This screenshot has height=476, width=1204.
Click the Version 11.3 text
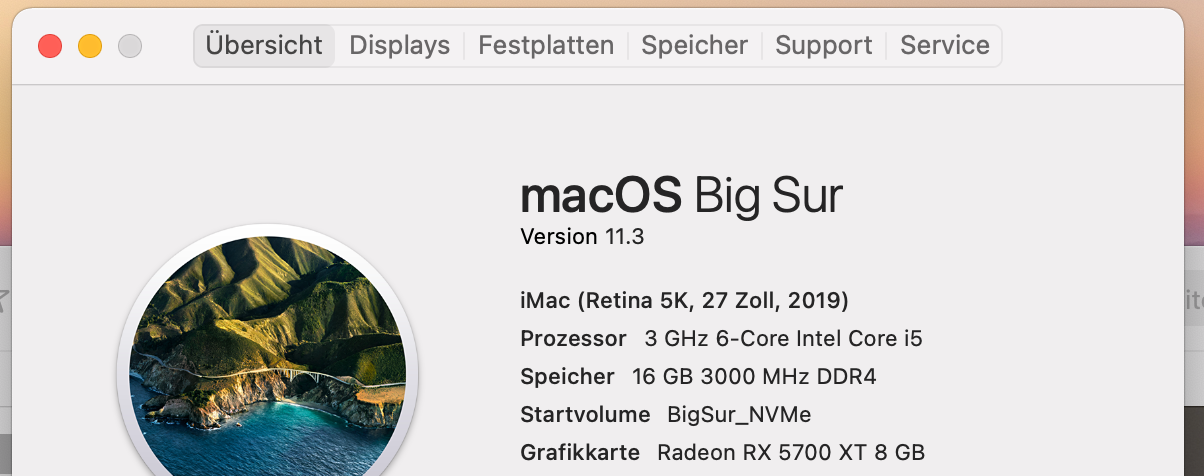pos(582,237)
